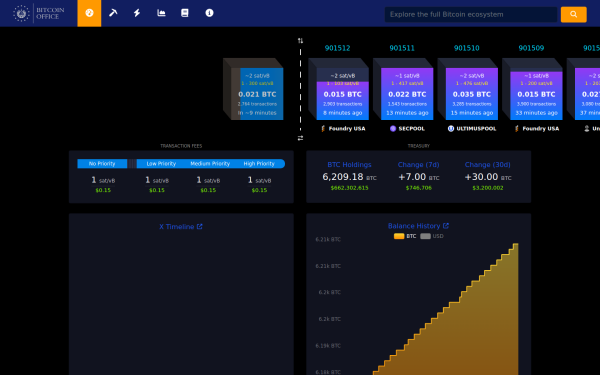Viewport: 600px width, 375px height.
Task: Click the orange search magnifier button
Action: pos(573,14)
